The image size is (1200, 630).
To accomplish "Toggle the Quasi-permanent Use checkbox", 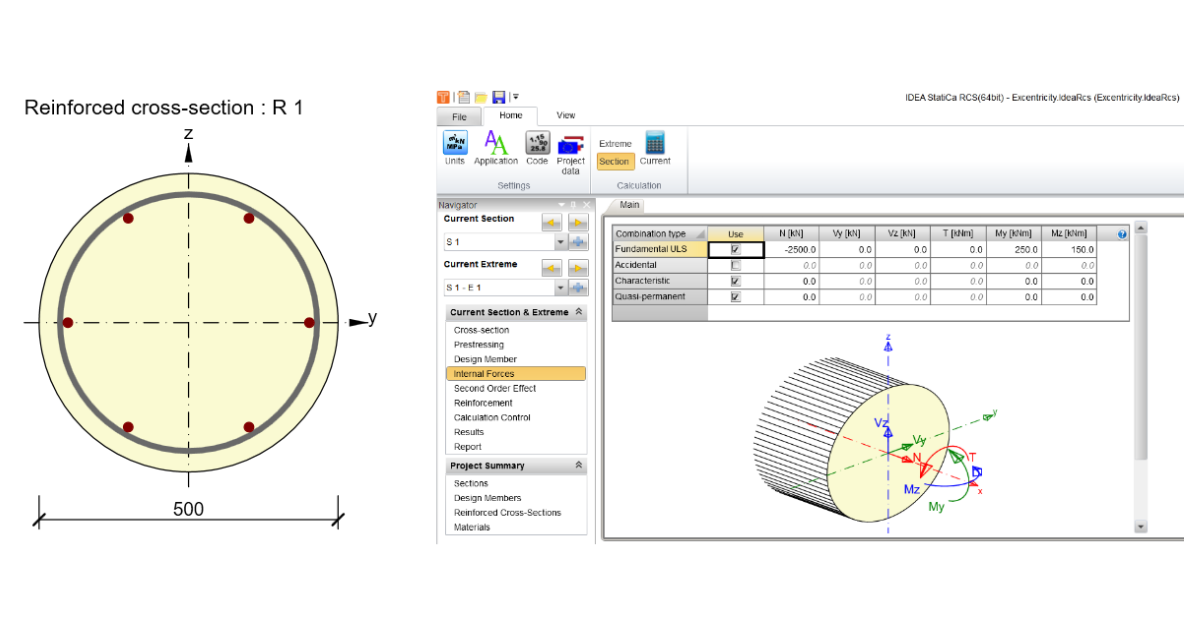I will coord(736,297).
